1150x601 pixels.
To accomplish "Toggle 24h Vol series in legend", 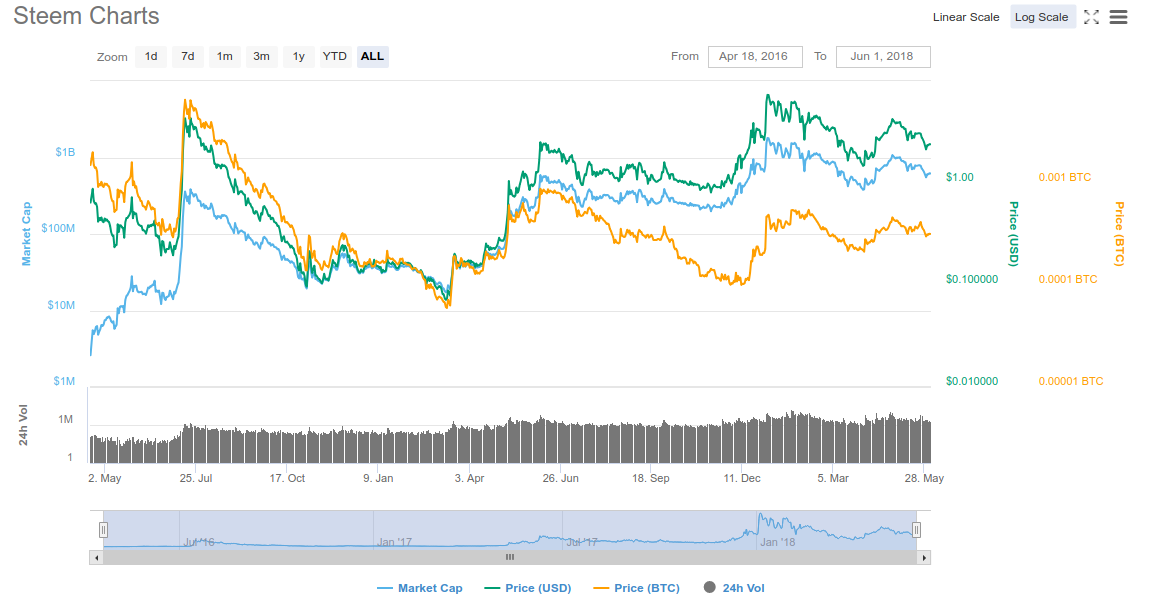I will click(734, 588).
